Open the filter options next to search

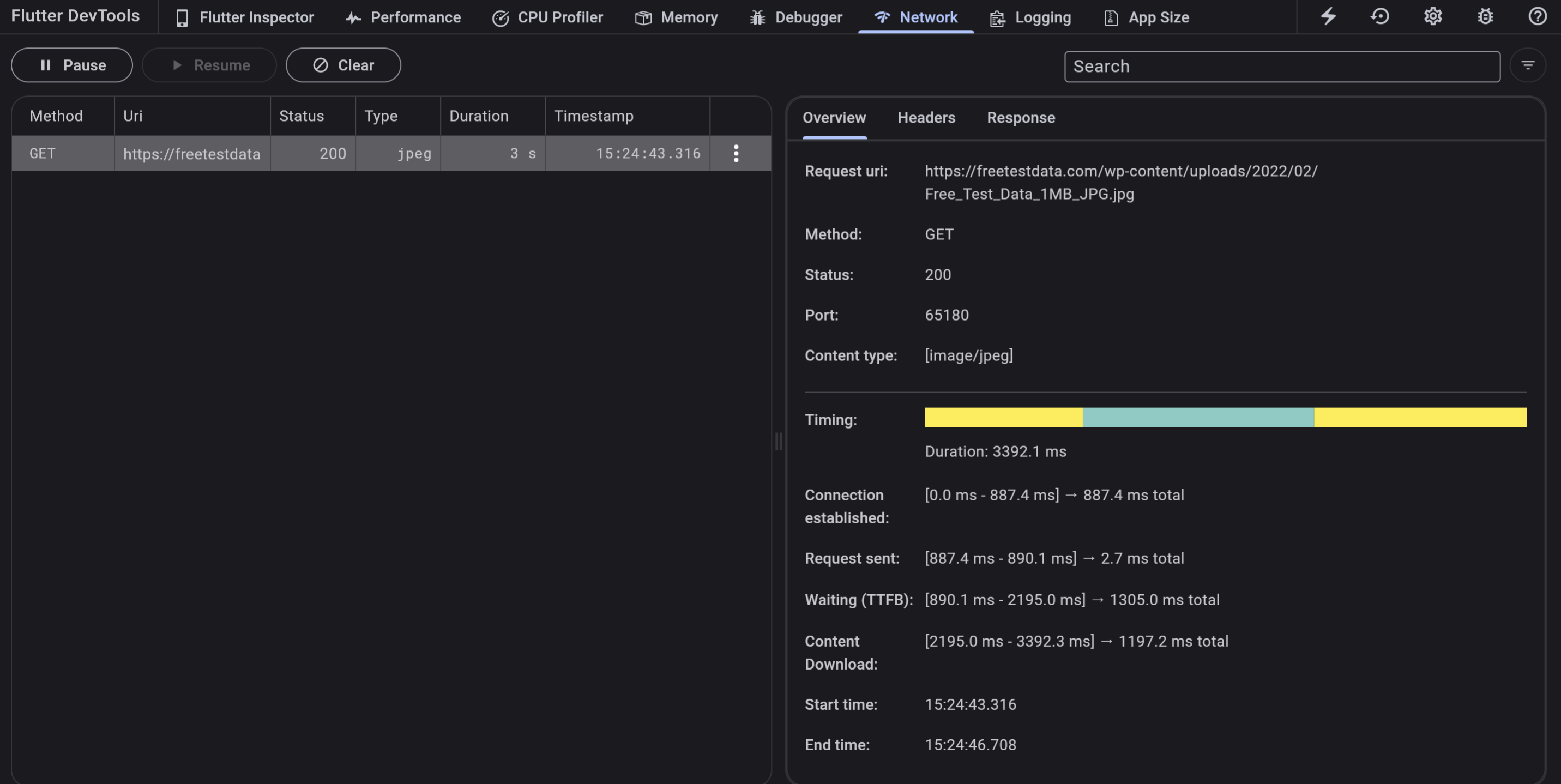1529,65
